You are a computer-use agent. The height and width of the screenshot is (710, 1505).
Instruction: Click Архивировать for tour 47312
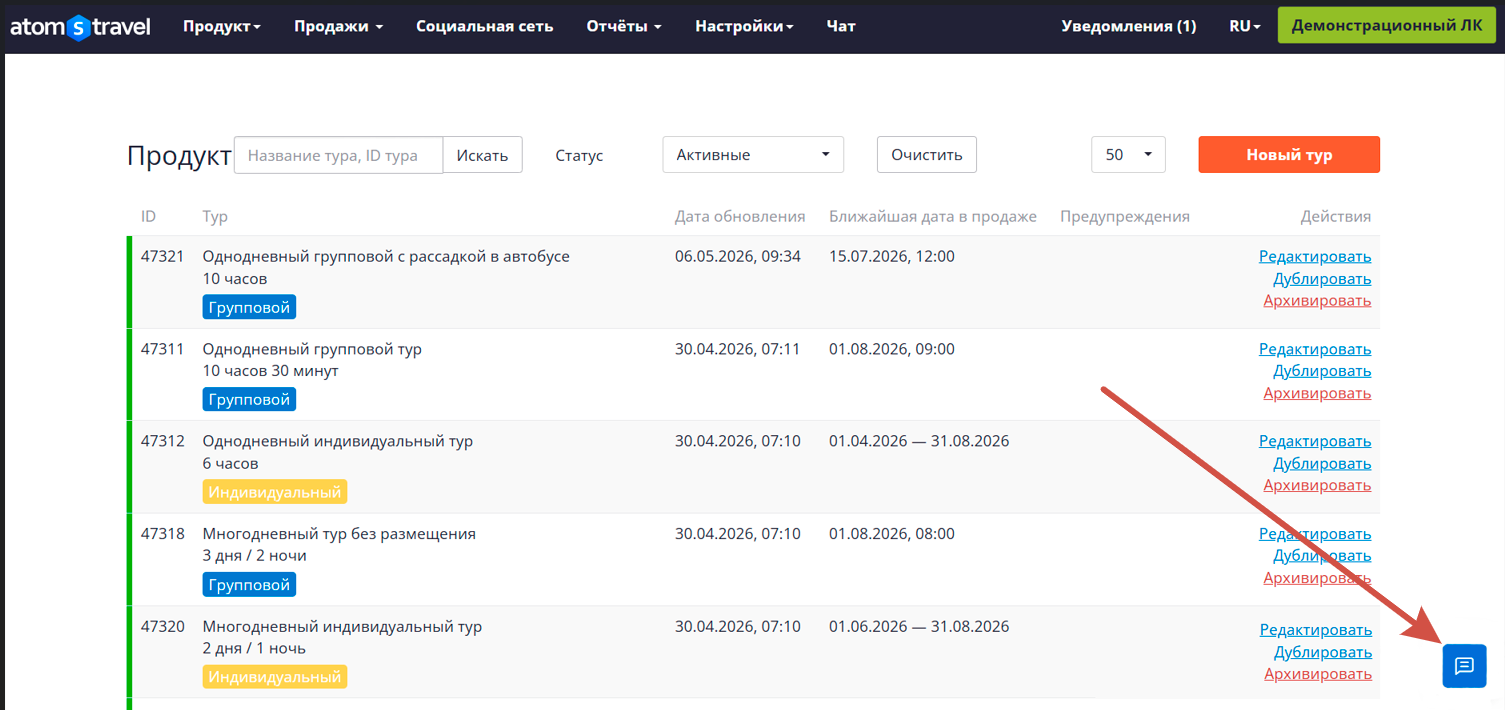click(x=1317, y=485)
